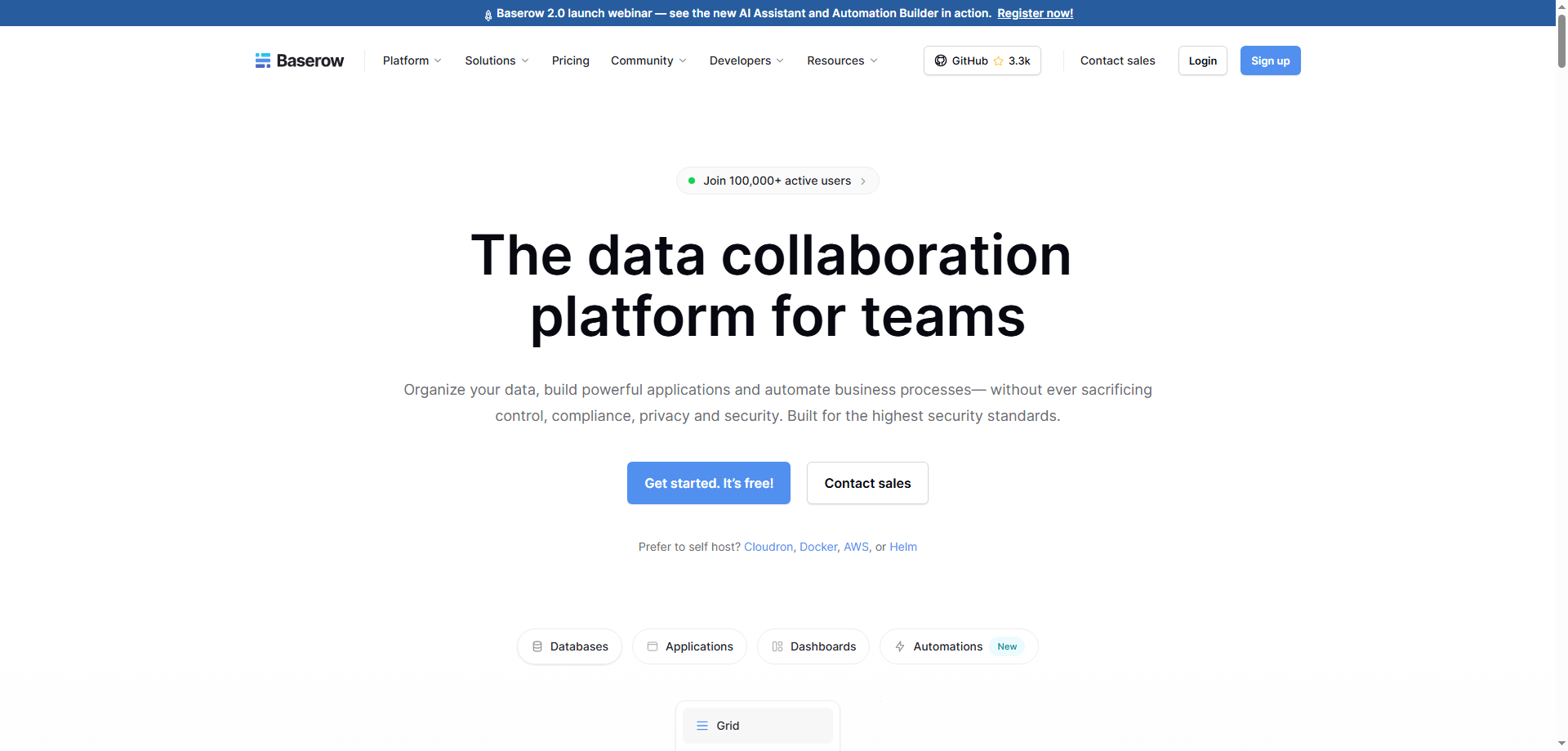Select the database icon on Databases tab
Screen dimensions: 1568x751
[x=537, y=646]
